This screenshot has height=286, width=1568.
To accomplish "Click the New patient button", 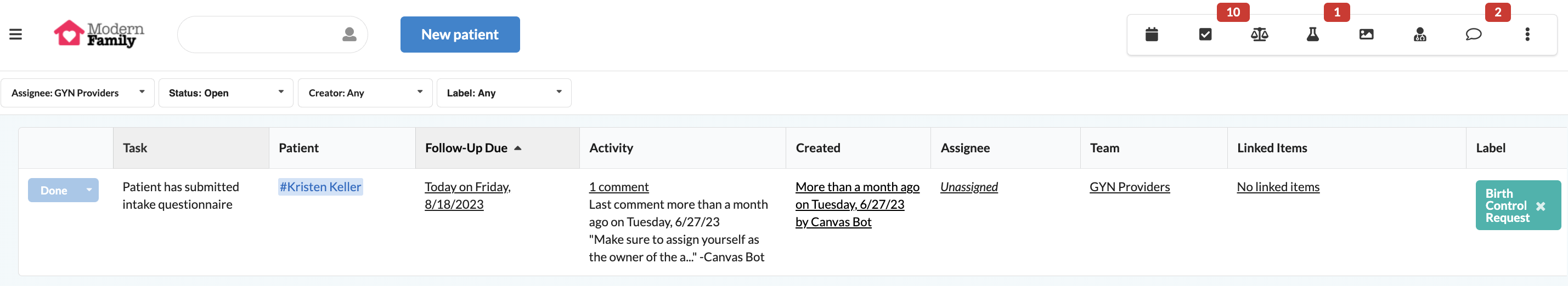I will (x=460, y=35).
